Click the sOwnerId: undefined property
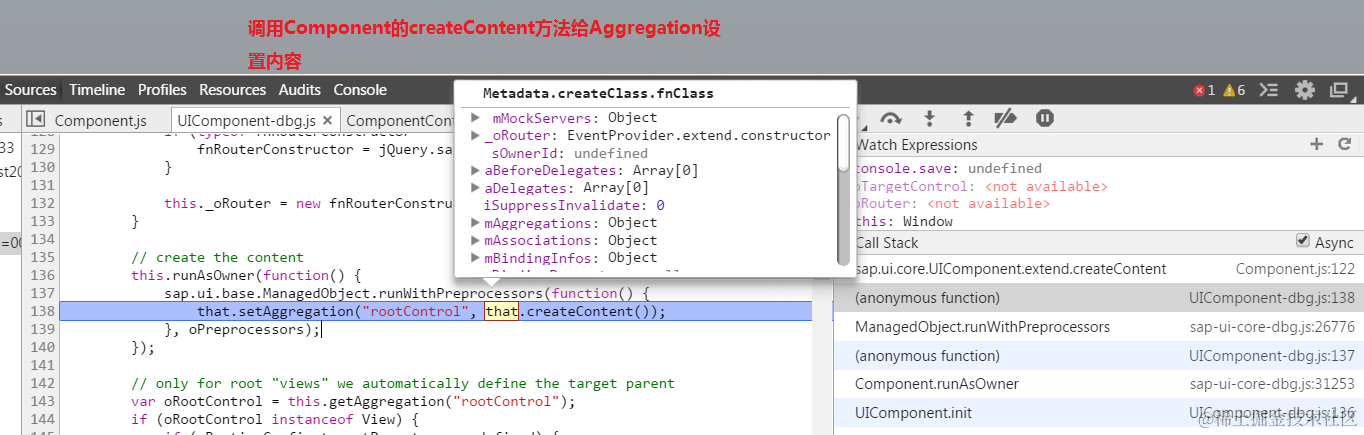This screenshot has height=435, width=1364. tap(569, 153)
